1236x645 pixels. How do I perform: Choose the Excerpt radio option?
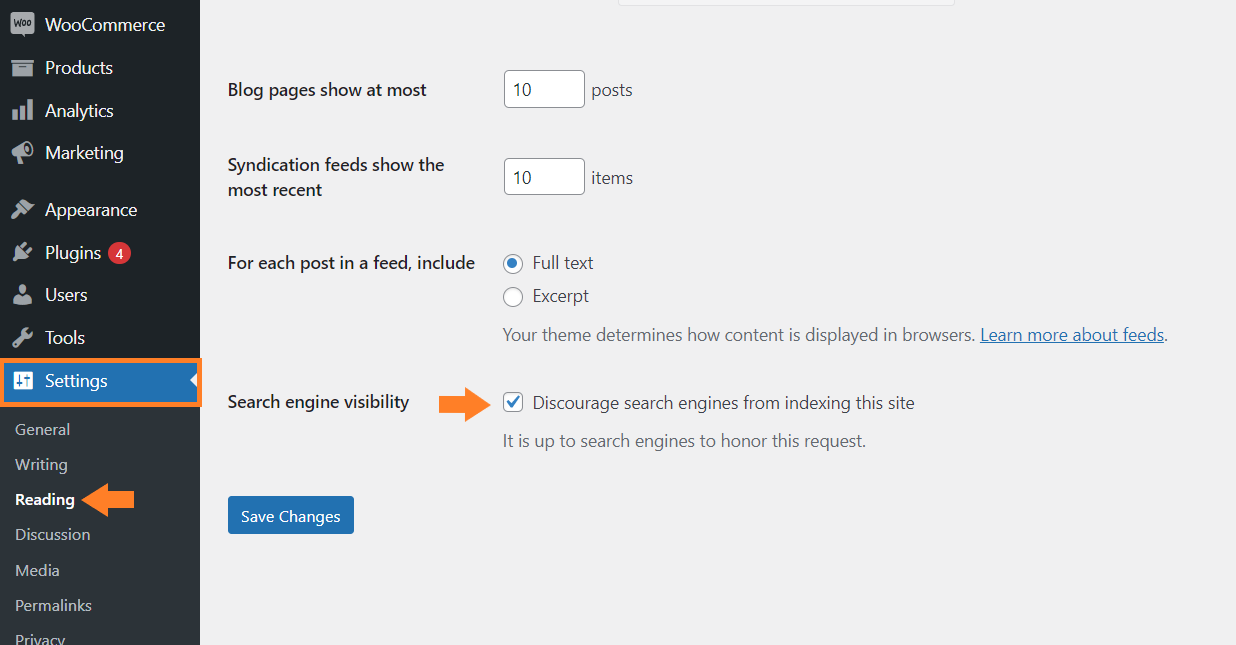tap(513, 296)
